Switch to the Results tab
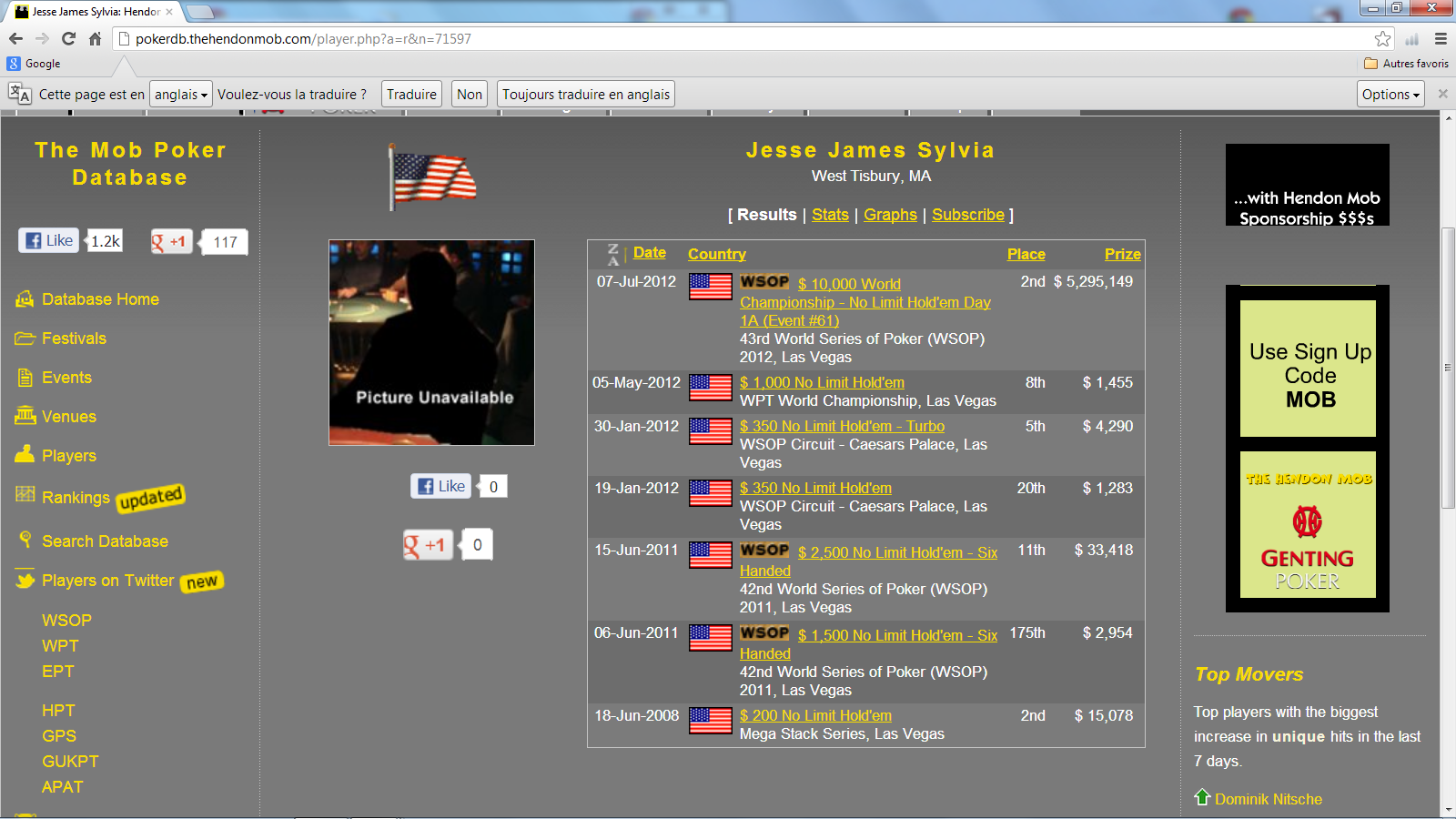This screenshot has width=1456, height=819. 766,215
